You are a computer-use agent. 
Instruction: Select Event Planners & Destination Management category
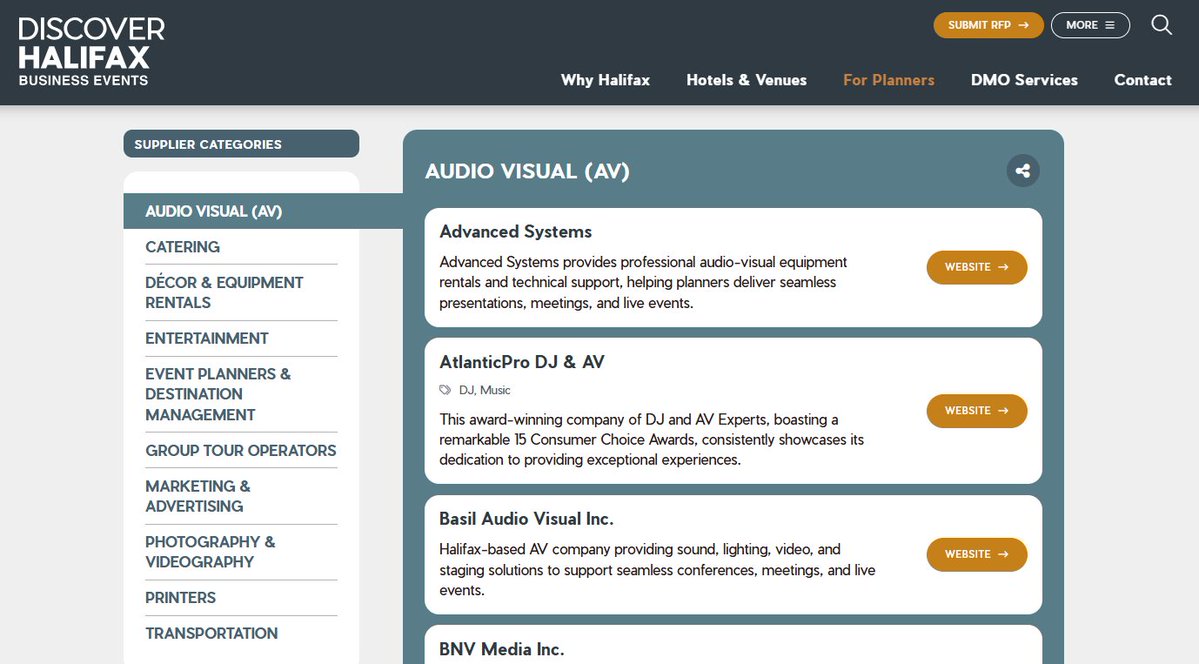click(x=218, y=394)
